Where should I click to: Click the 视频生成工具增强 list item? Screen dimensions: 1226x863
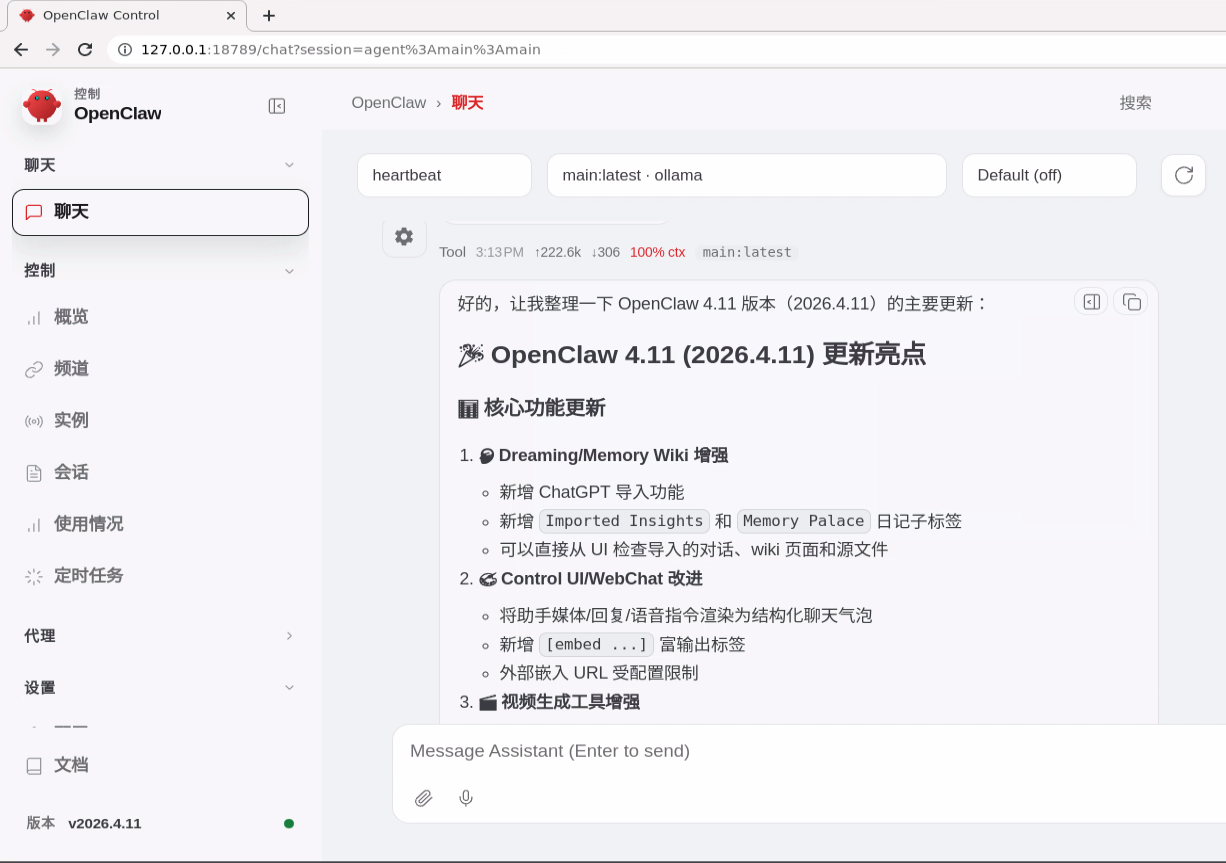tap(559, 702)
